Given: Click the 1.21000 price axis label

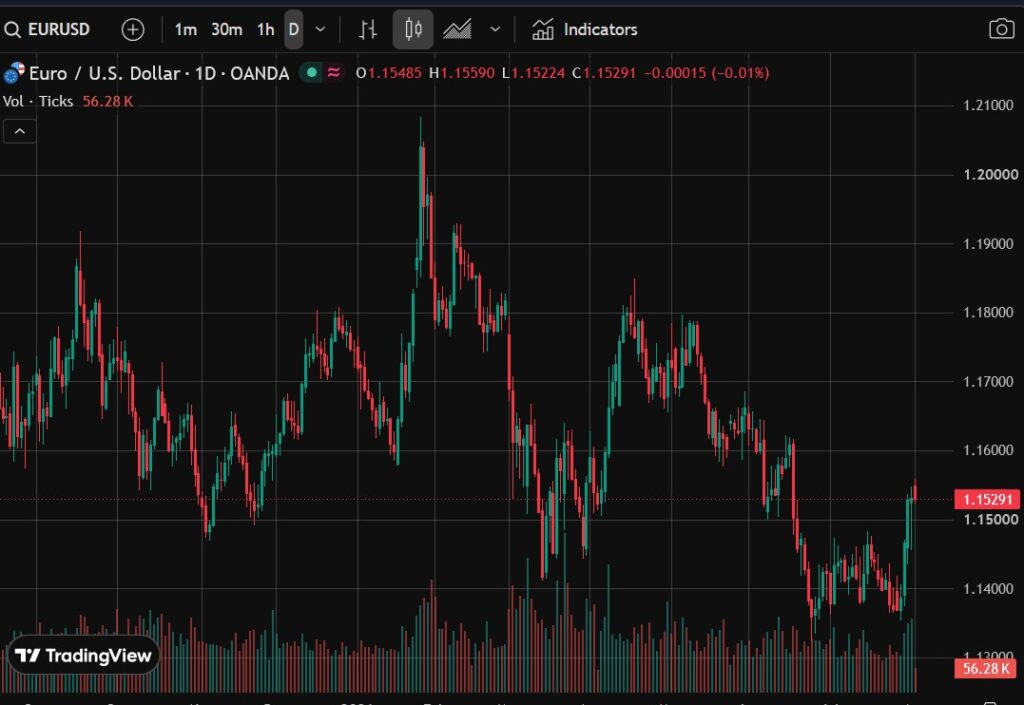Looking at the screenshot, I should tap(988, 105).
